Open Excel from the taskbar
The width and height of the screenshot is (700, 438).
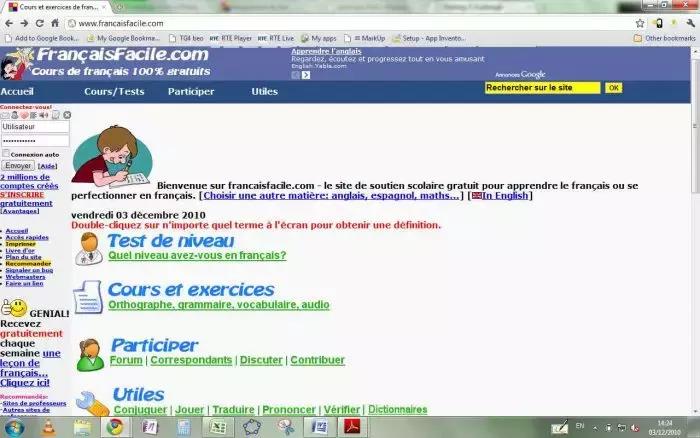pyautogui.click(x=217, y=427)
